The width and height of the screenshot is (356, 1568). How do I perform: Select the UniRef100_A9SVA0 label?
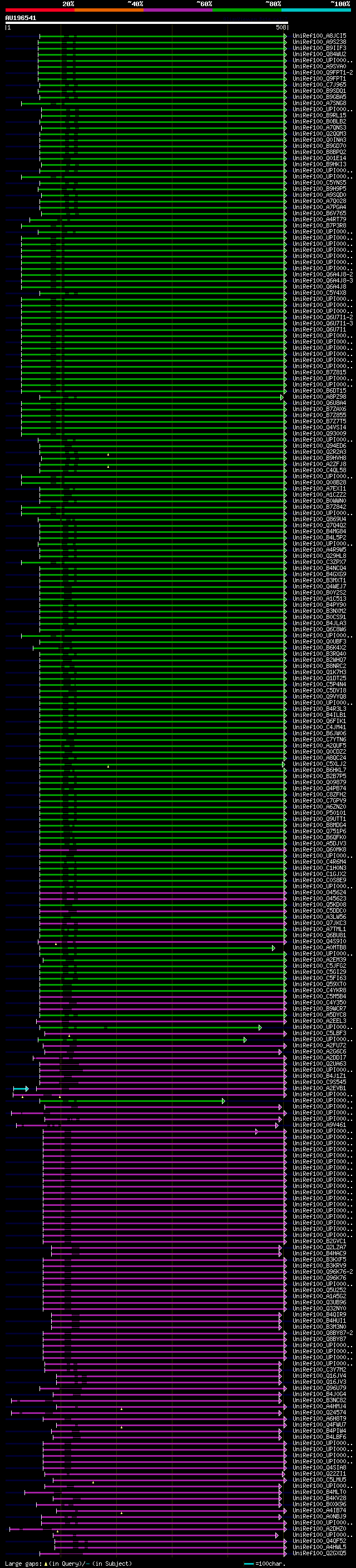pos(319,66)
